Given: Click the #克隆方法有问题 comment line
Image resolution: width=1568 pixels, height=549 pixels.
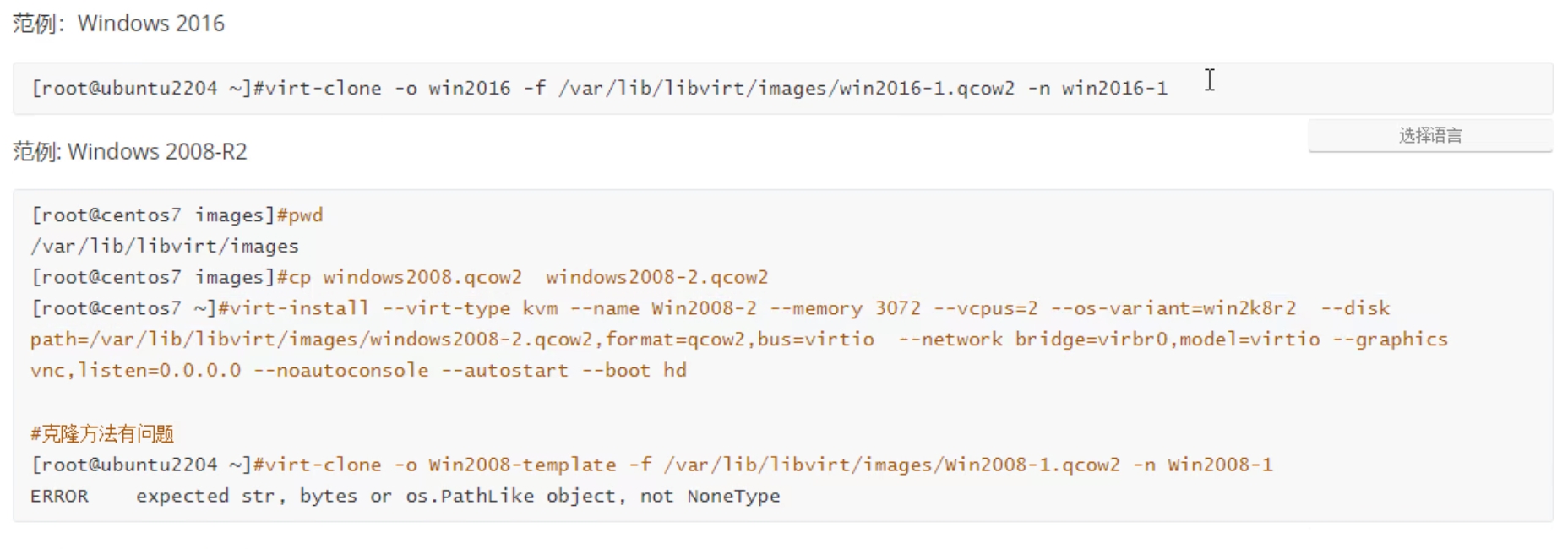Looking at the screenshot, I should (102, 434).
